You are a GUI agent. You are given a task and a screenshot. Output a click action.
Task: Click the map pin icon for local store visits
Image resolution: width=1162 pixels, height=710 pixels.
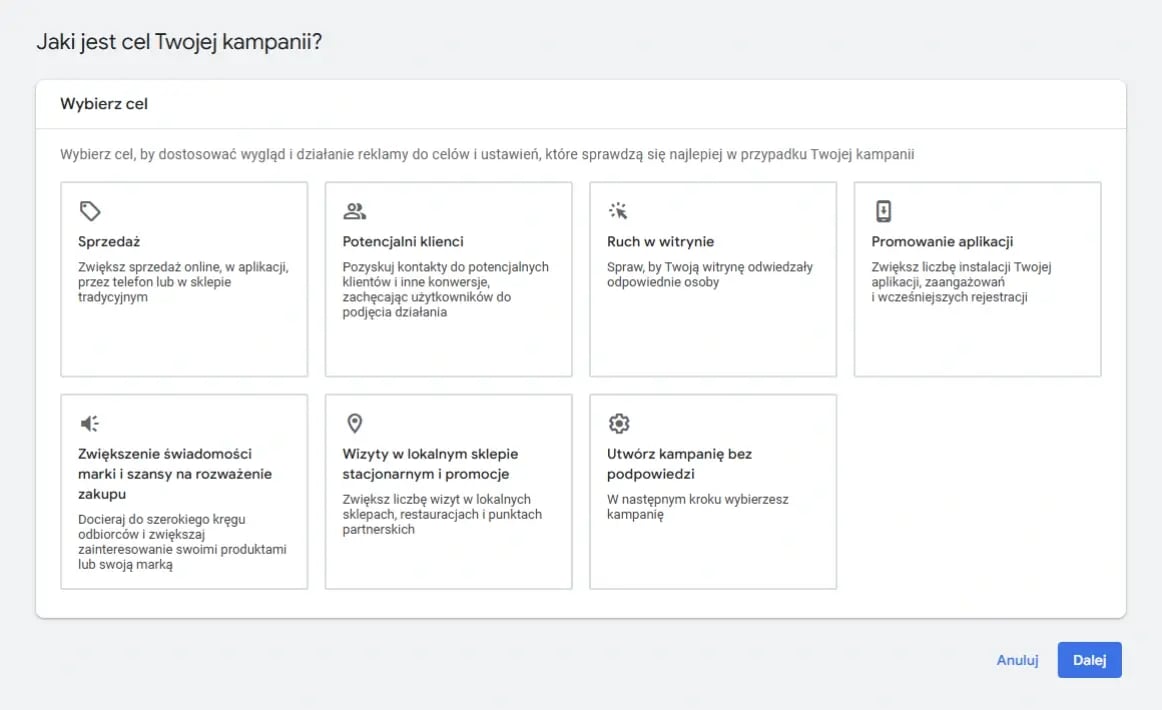point(354,423)
